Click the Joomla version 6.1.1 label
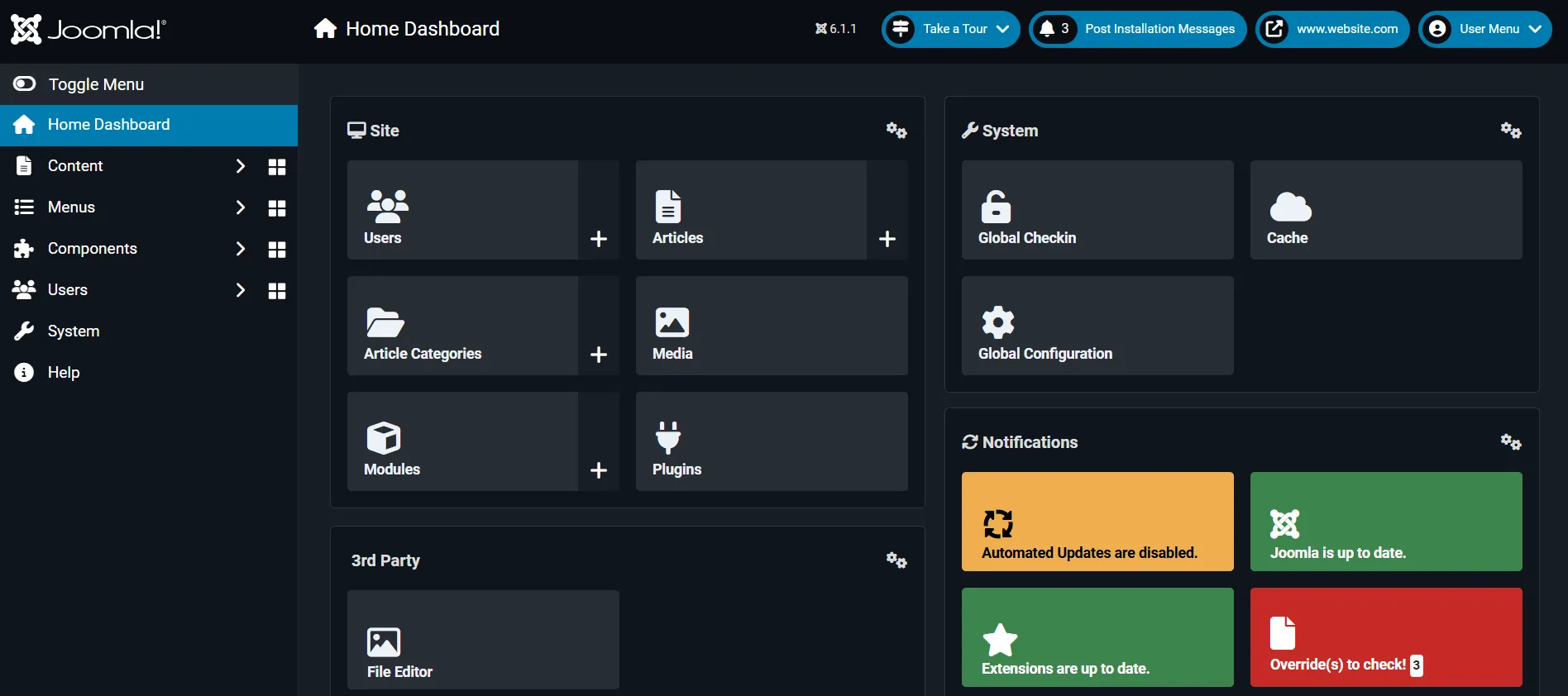 click(836, 29)
